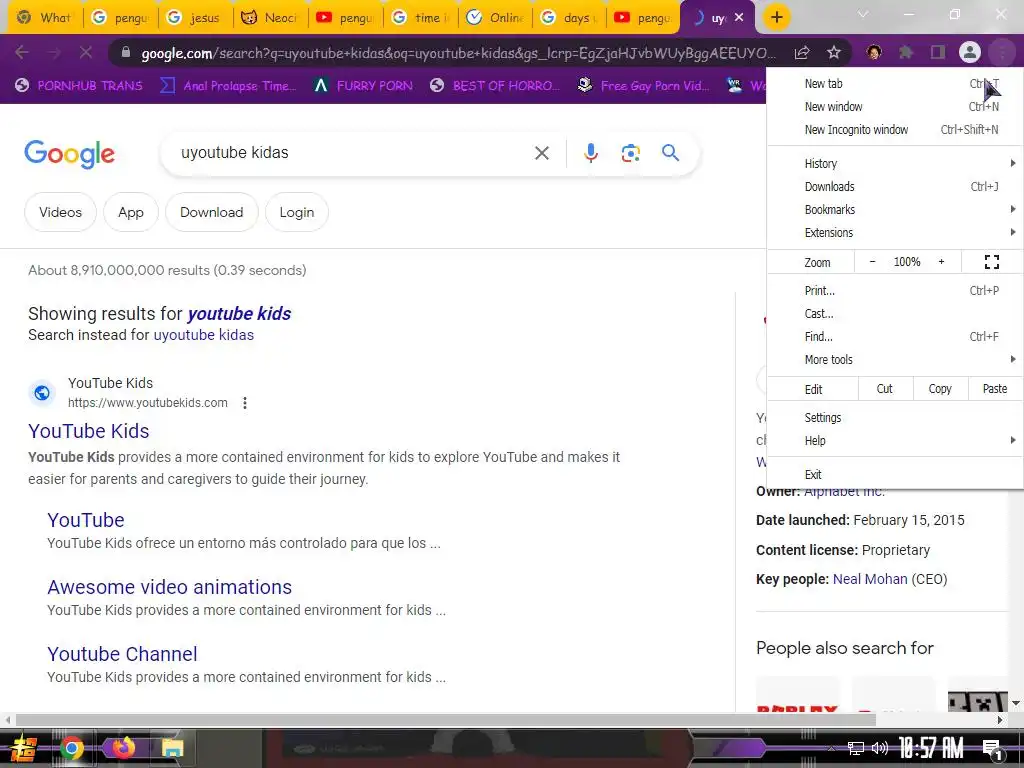Open the Neal Mohan link
The image size is (1024, 768).
pyautogui.click(x=870, y=579)
